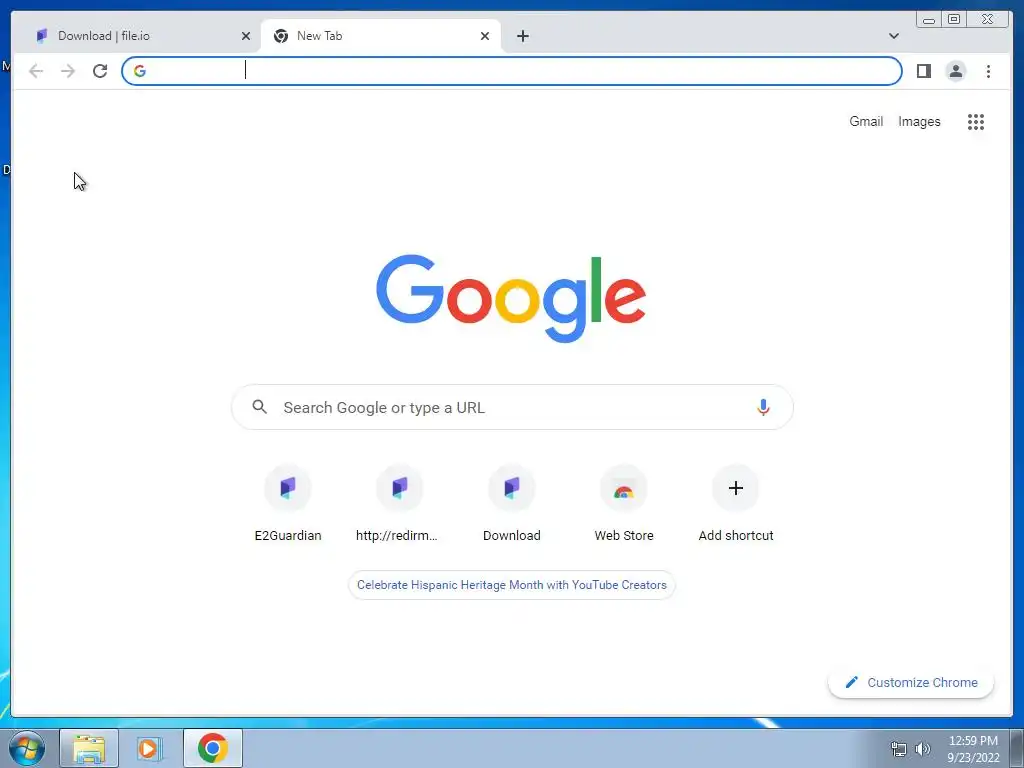Open the Images link
The width and height of the screenshot is (1024, 768).
coord(919,121)
